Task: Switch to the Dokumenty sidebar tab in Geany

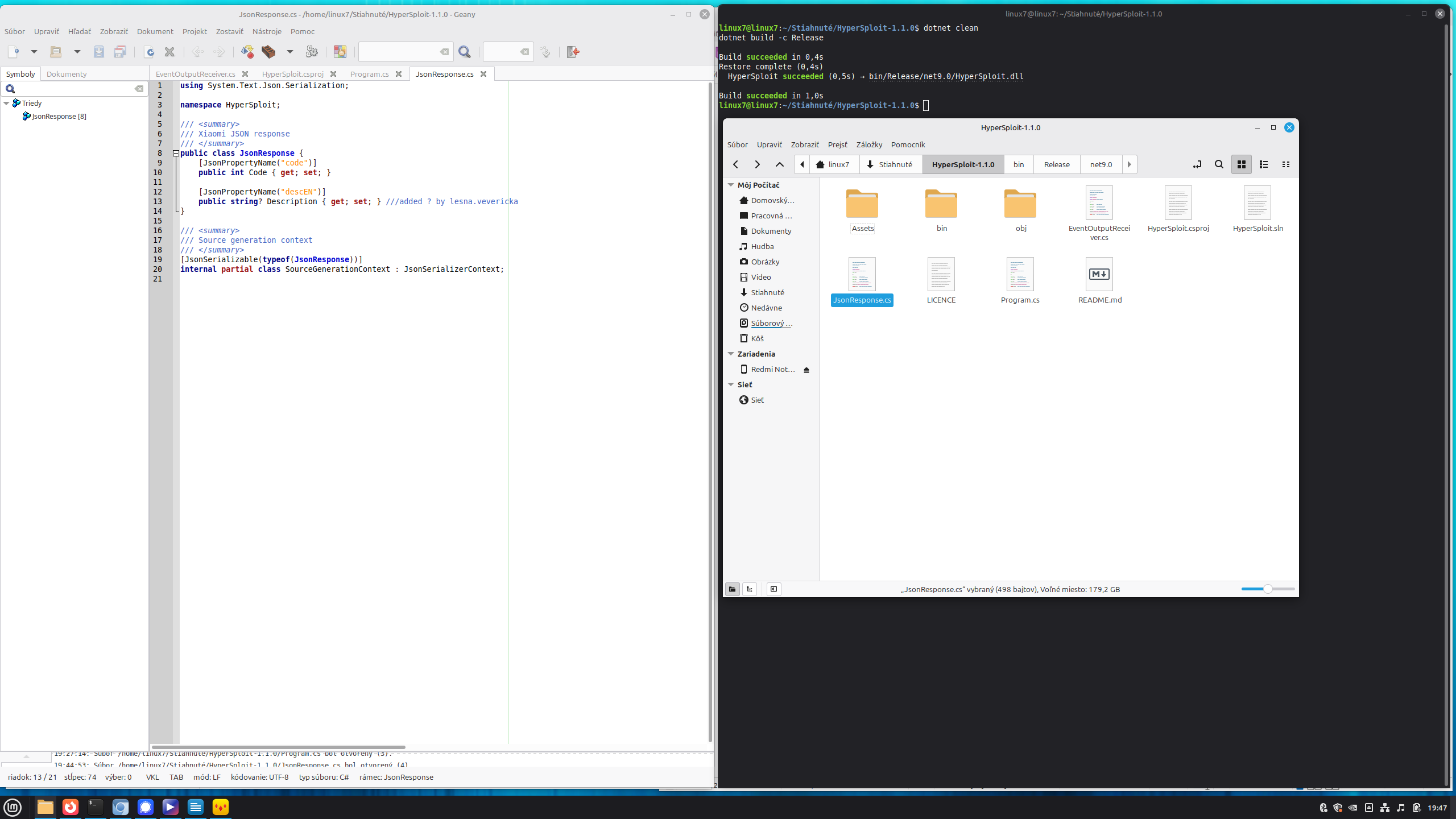Action: 67,74
